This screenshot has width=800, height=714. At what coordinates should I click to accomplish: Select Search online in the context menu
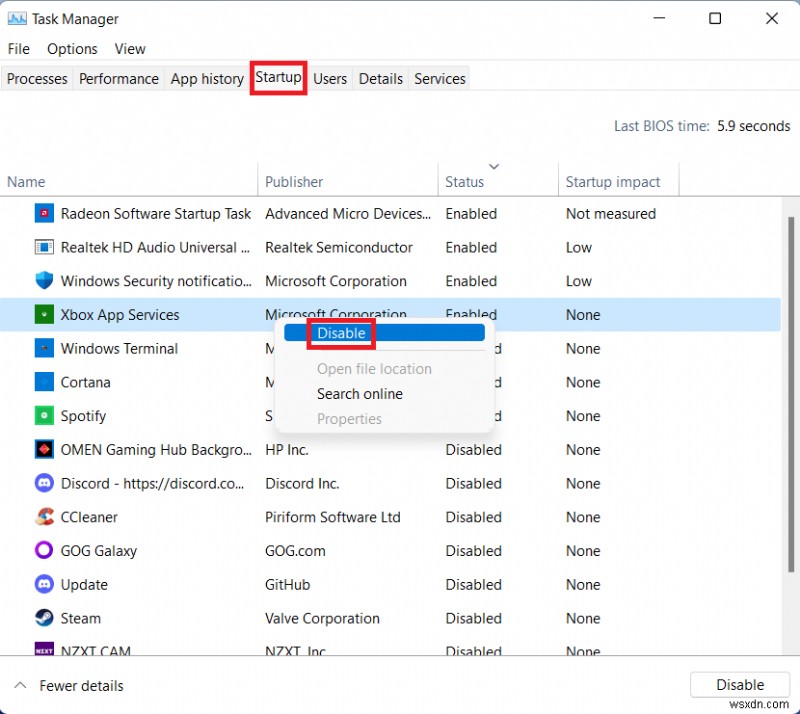point(360,394)
